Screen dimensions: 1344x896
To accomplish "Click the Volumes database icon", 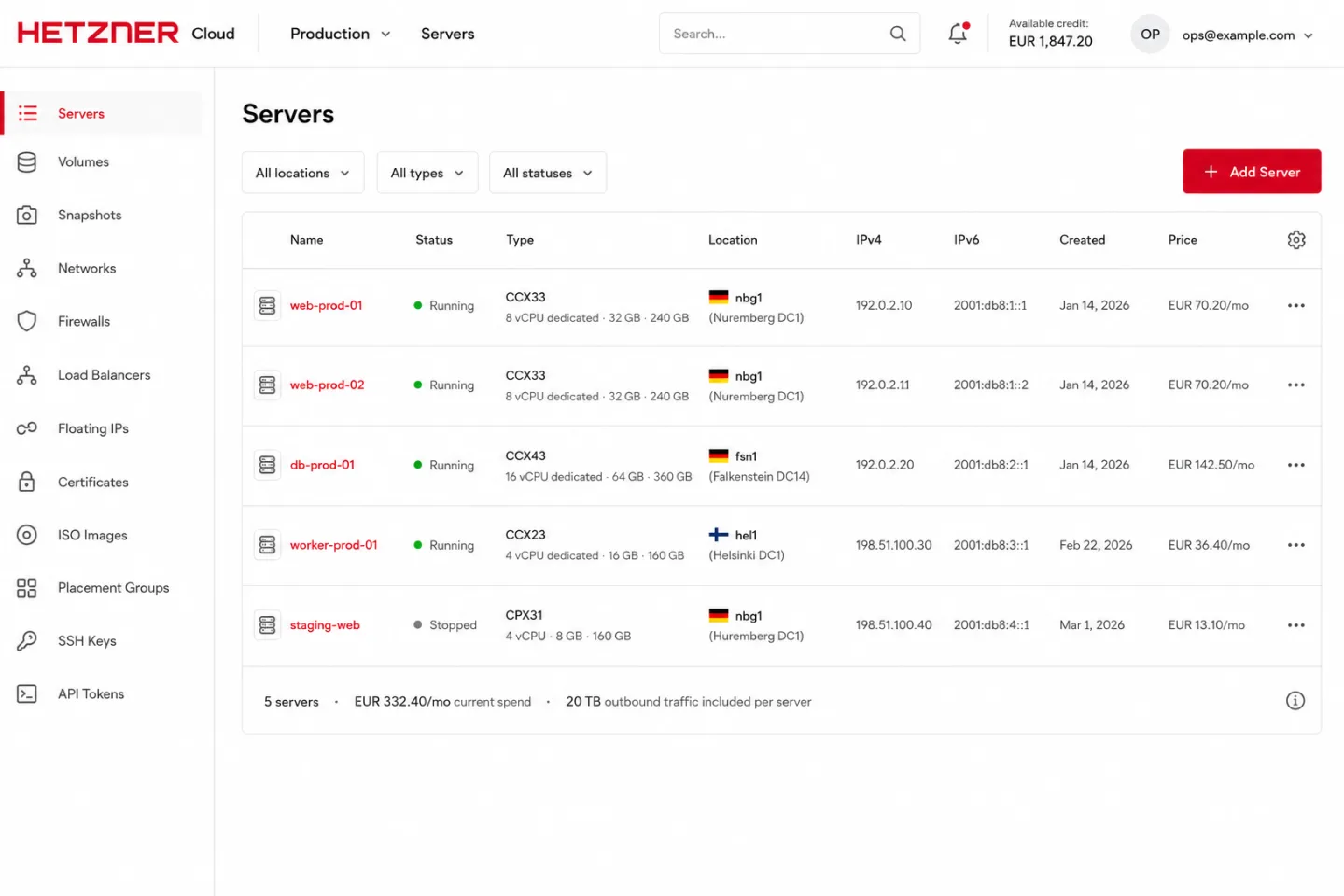I will (x=27, y=161).
